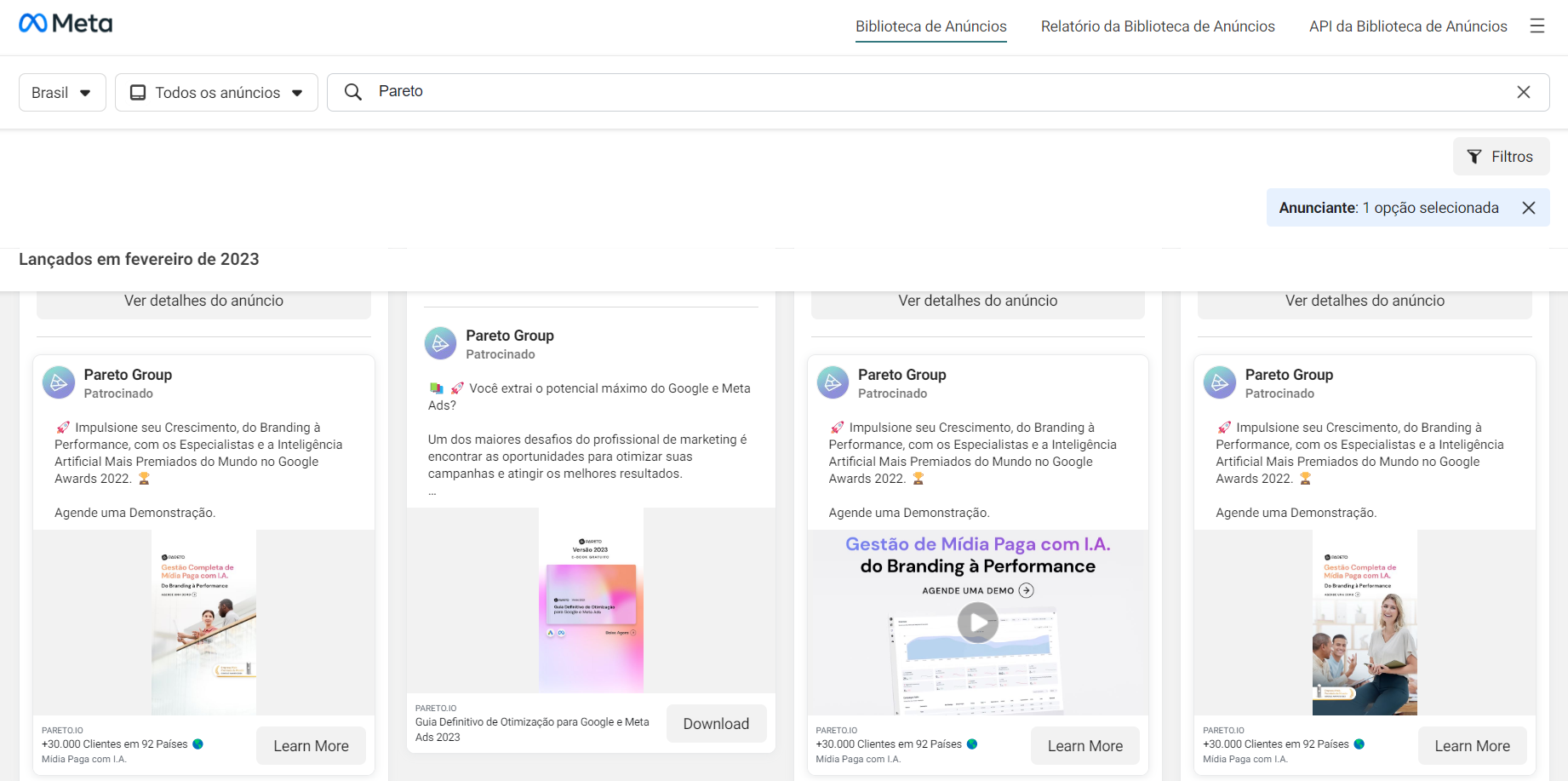Remove the Anunciante filter chip
This screenshot has height=781, width=1568.
1529,208
